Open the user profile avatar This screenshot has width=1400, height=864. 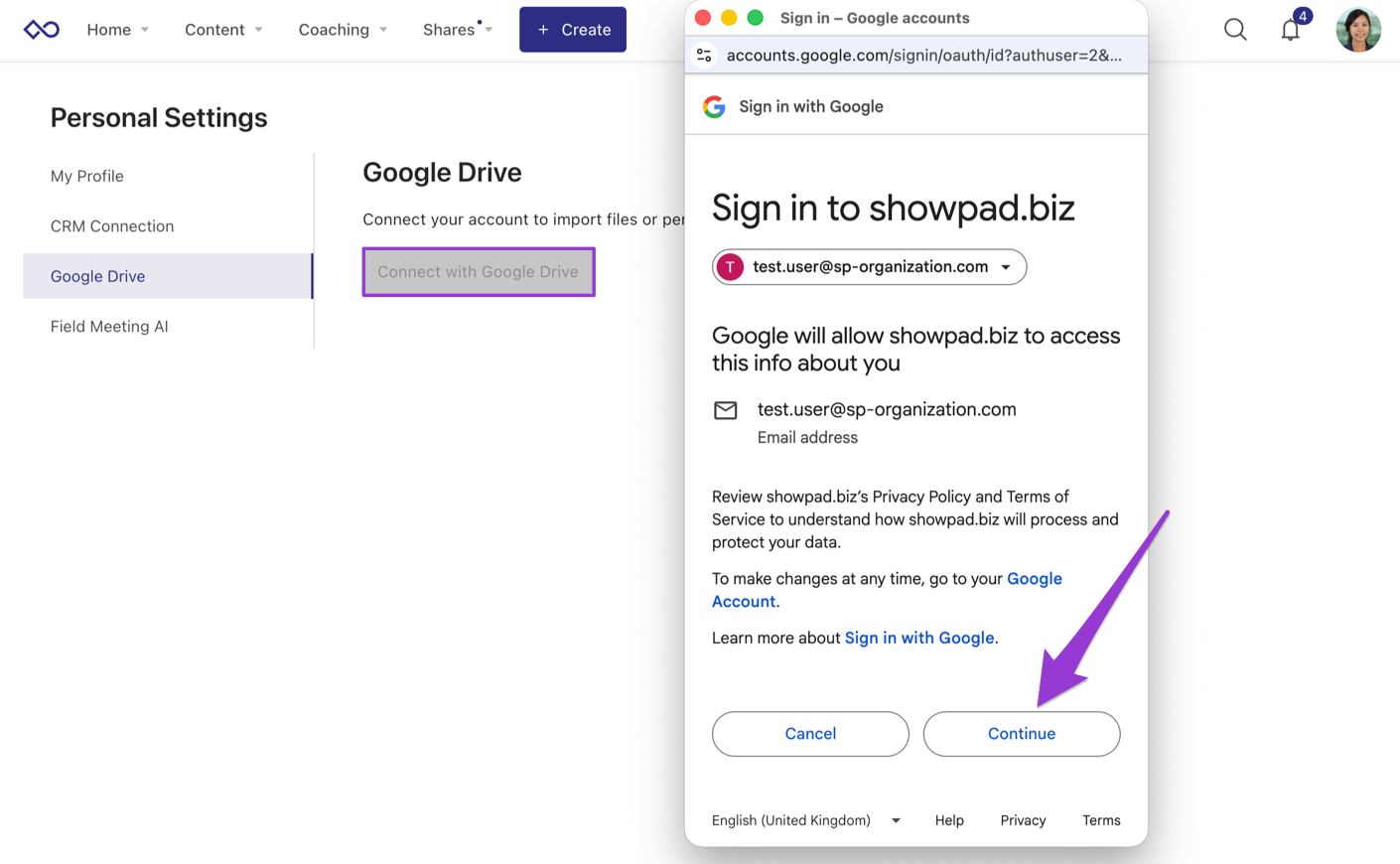tap(1358, 30)
